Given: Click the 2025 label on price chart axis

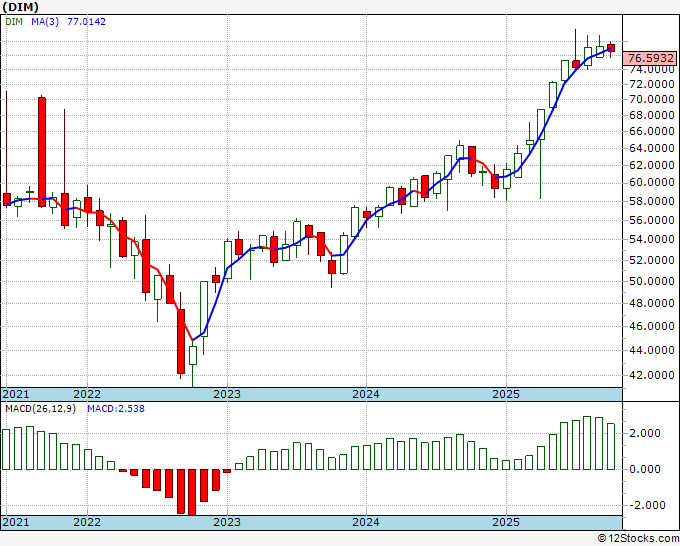Looking at the screenshot, I should point(506,394).
